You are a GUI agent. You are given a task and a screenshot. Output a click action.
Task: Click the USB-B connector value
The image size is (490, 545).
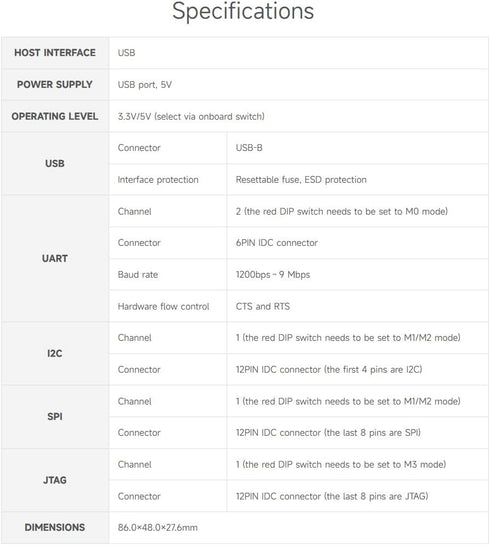click(249, 148)
